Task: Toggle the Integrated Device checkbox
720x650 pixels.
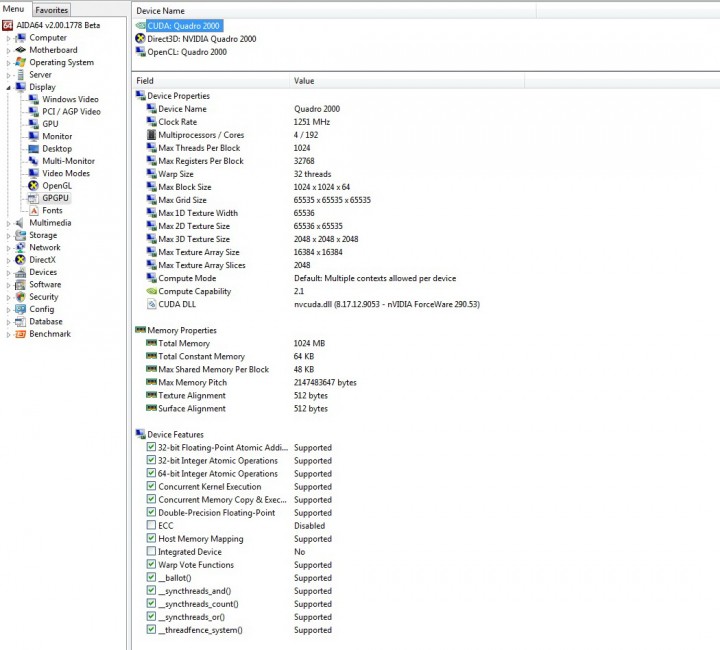Action: click(151, 551)
